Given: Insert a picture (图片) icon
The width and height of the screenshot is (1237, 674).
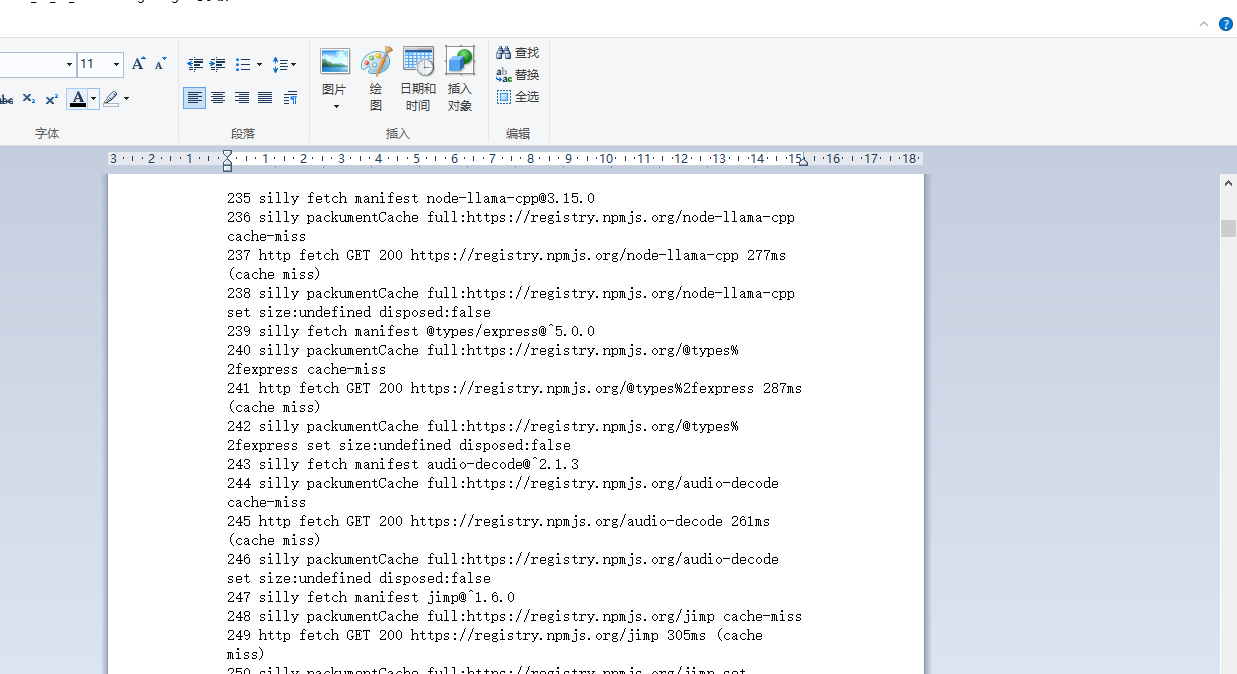Looking at the screenshot, I should [x=335, y=61].
